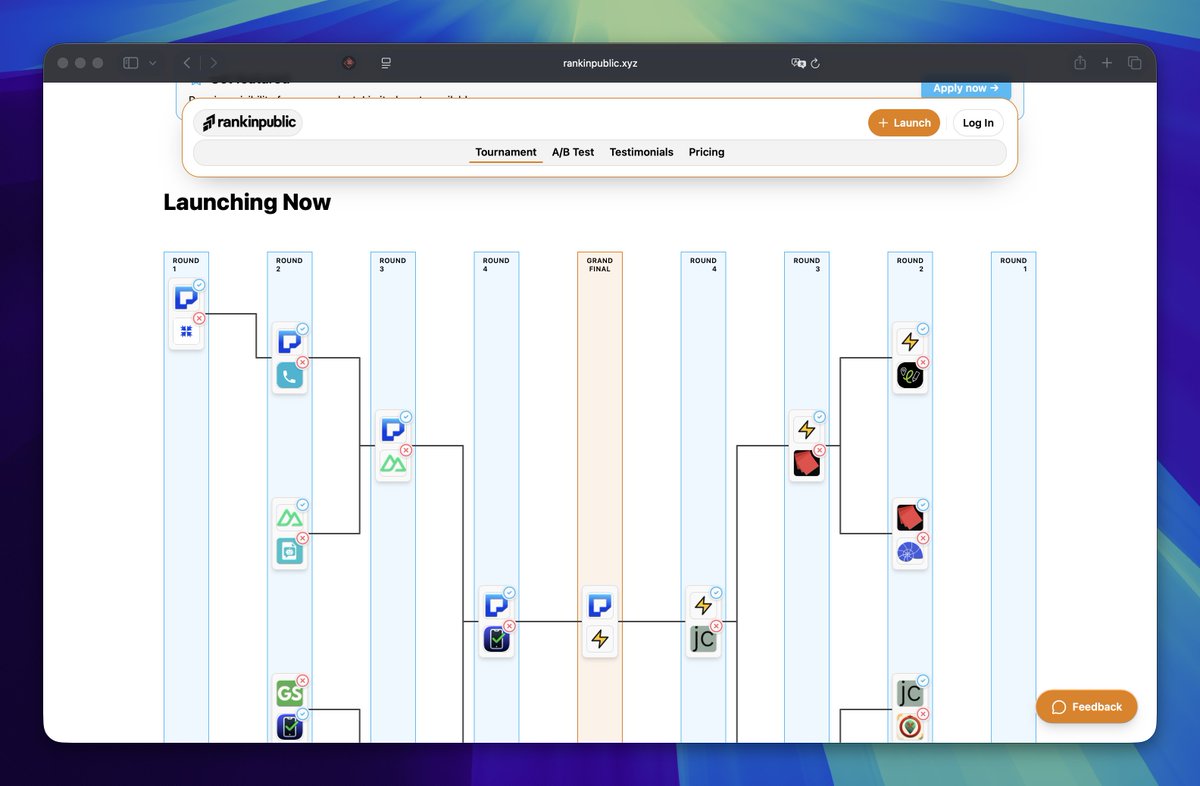
Task: Select the lightning bolt logo in the Grand Final column
Action: [600, 639]
